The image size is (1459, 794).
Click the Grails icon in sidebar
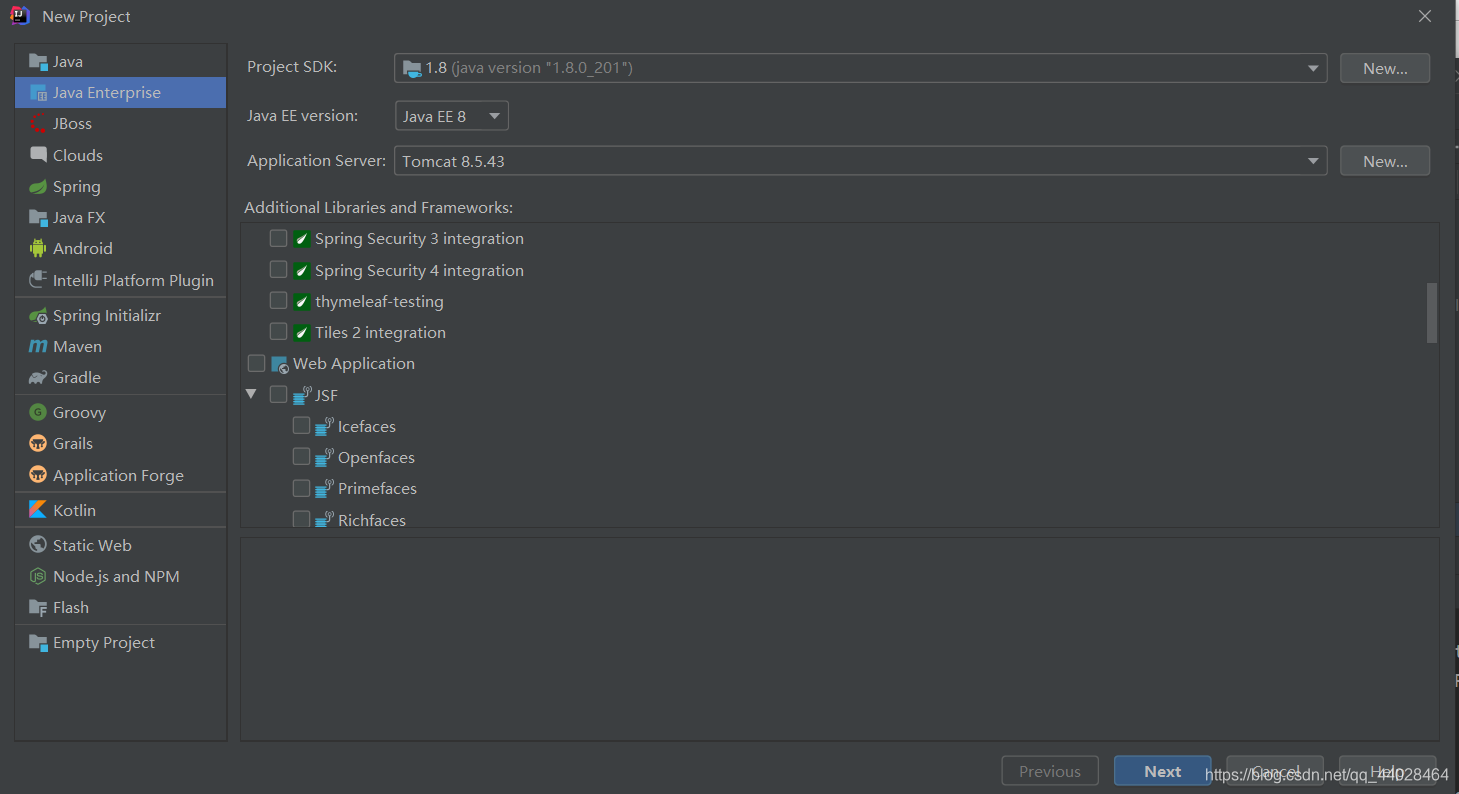pyautogui.click(x=38, y=444)
